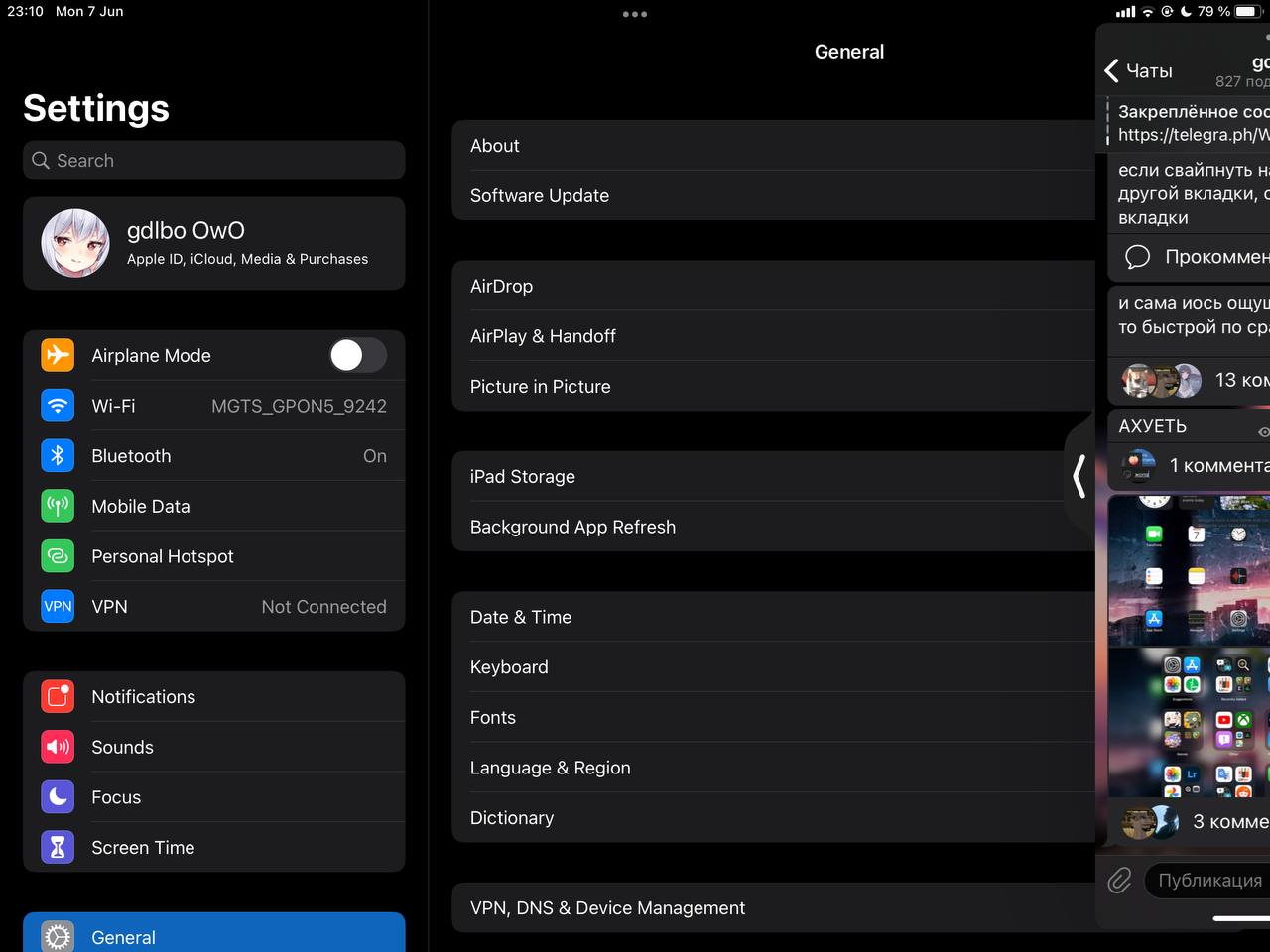Tap the Airplane Mode orange icon
Image resolution: width=1270 pixels, height=952 pixels.
click(x=58, y=355)
